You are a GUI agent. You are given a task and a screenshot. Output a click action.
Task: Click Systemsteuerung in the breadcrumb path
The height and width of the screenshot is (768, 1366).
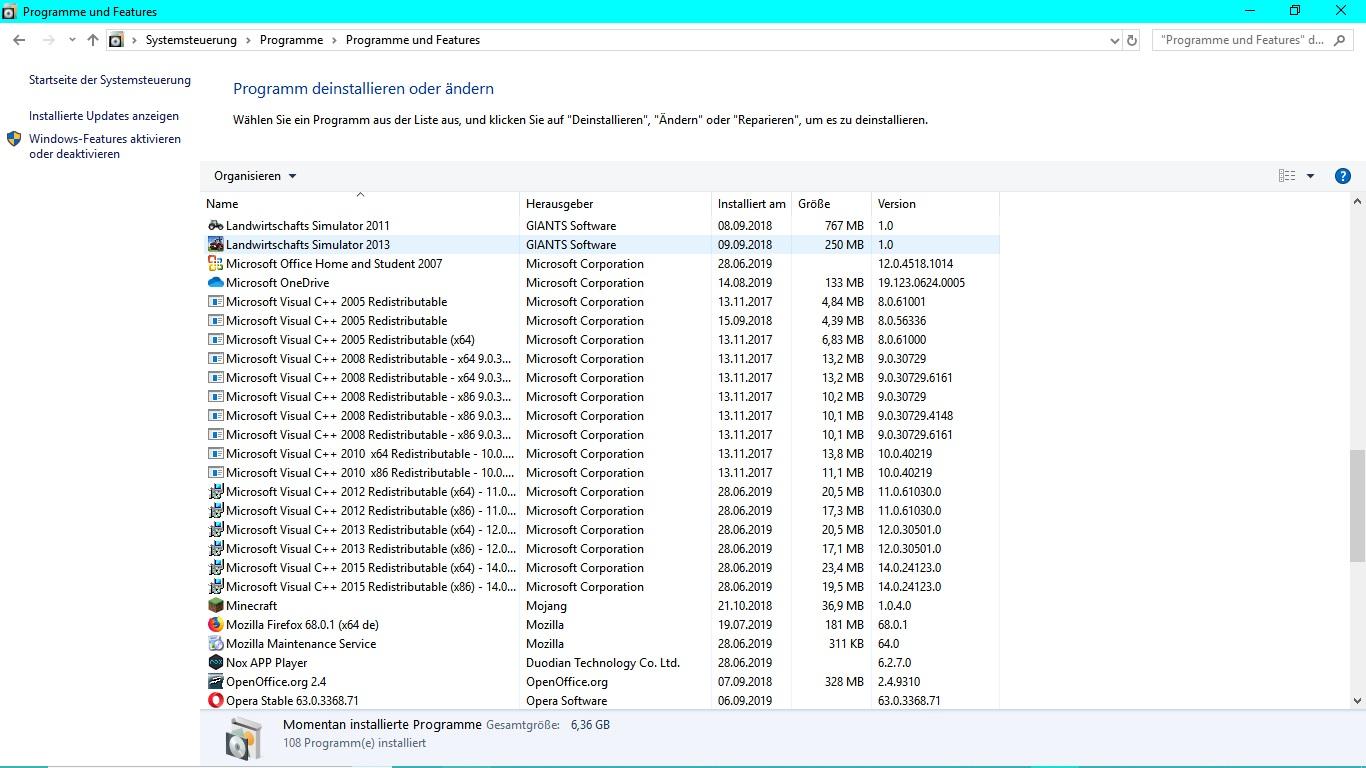[x=191, y=40]
